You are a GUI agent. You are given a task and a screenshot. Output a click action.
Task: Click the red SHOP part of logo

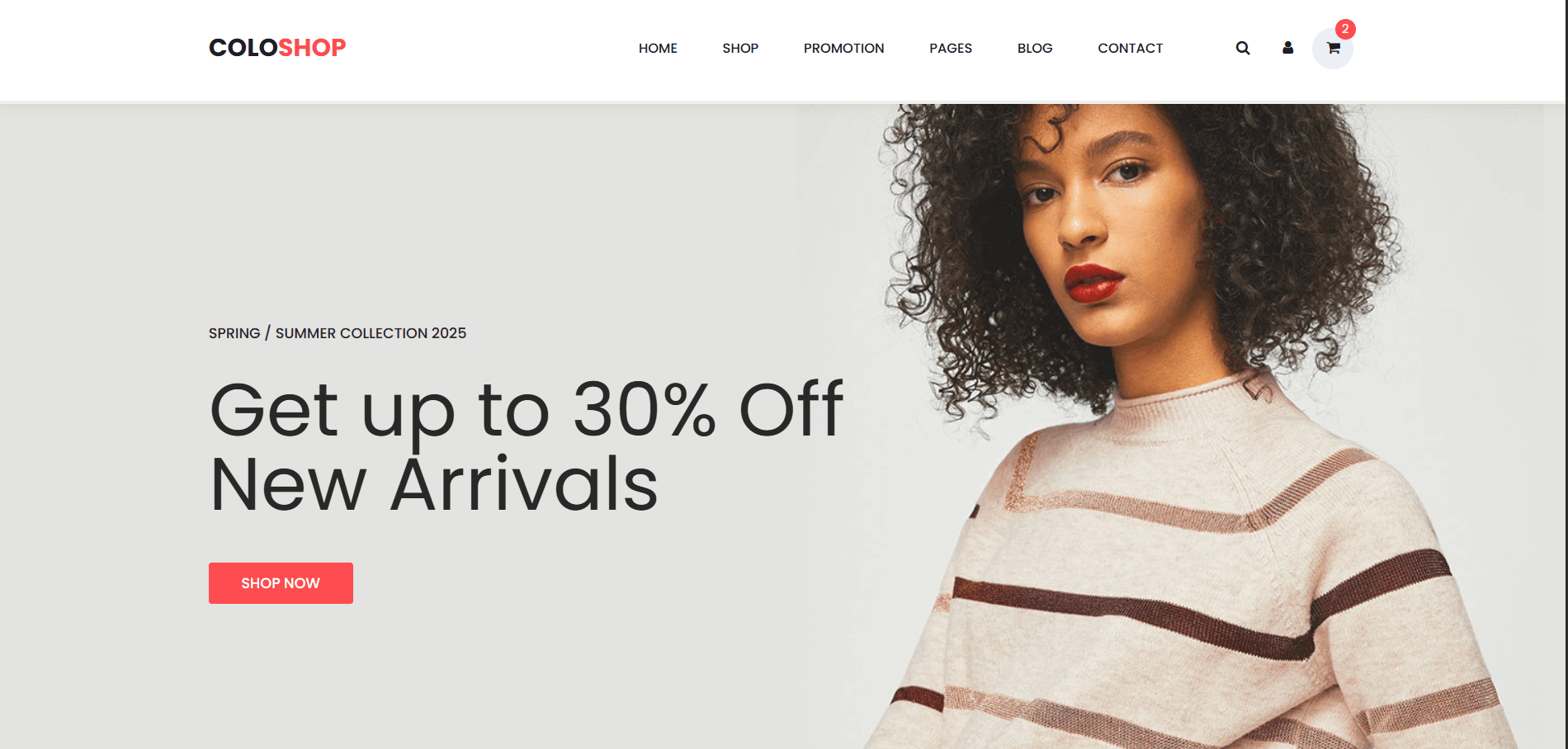click(x=312, y=48)
